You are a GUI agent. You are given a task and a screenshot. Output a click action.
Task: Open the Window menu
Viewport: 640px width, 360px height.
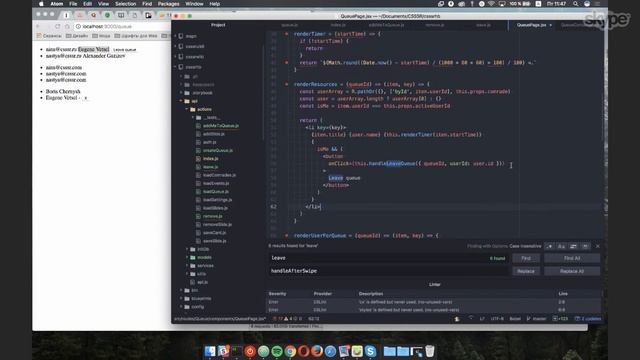(194, 4)
